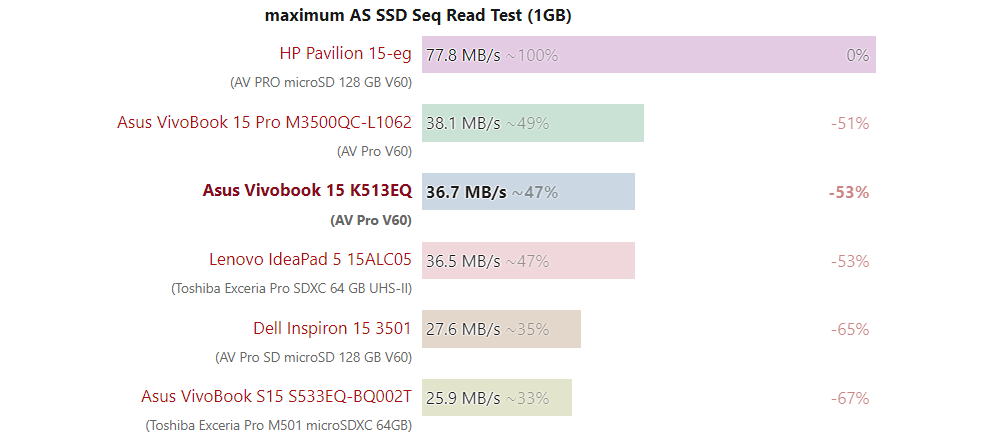Click the Dell Inspiron 15 3501 link
Viewport: 982px width, 446px height.
(332, 328)
